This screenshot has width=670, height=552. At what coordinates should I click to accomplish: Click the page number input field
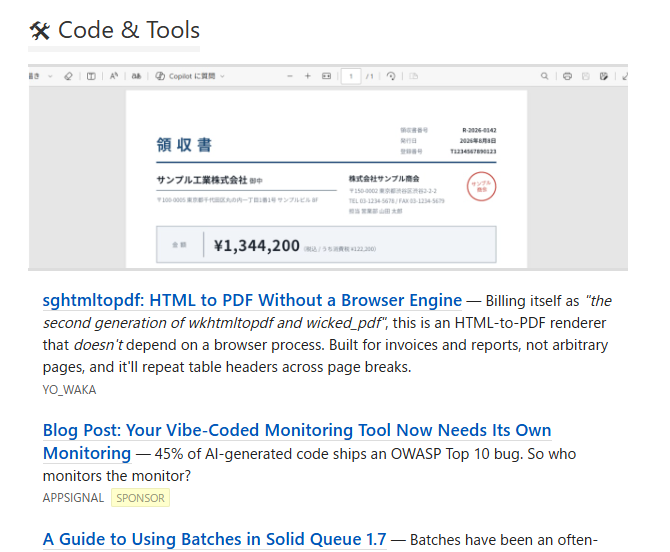(x=351, y=76)
